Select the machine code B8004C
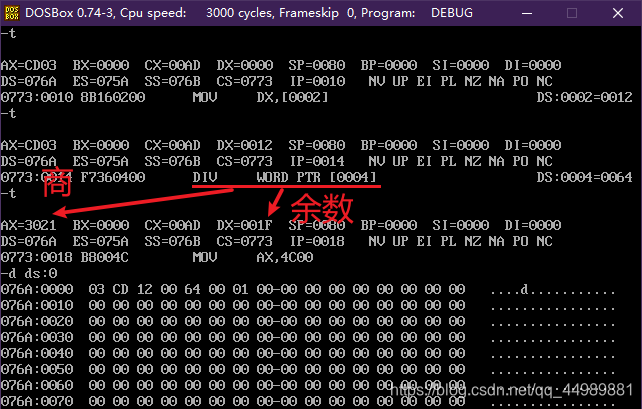 click(104, 257)
